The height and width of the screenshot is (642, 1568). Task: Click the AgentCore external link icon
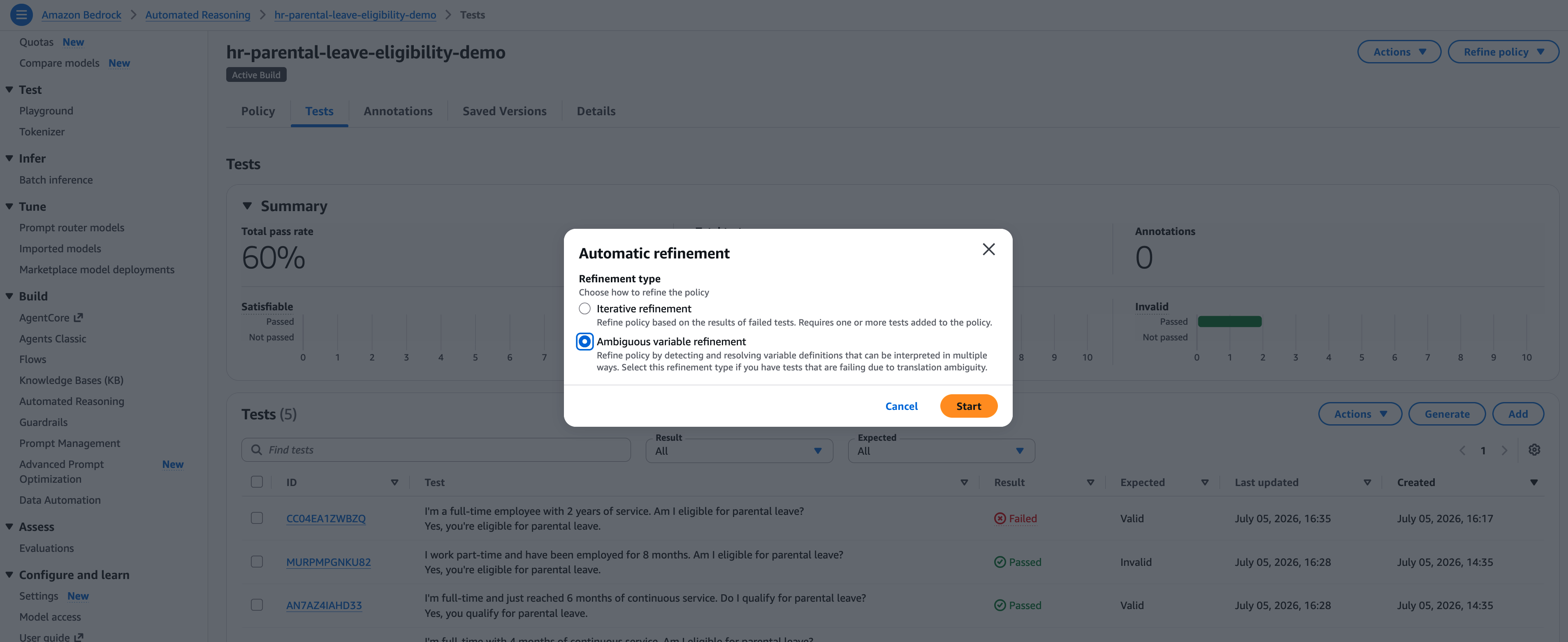(x=78, y=317)
